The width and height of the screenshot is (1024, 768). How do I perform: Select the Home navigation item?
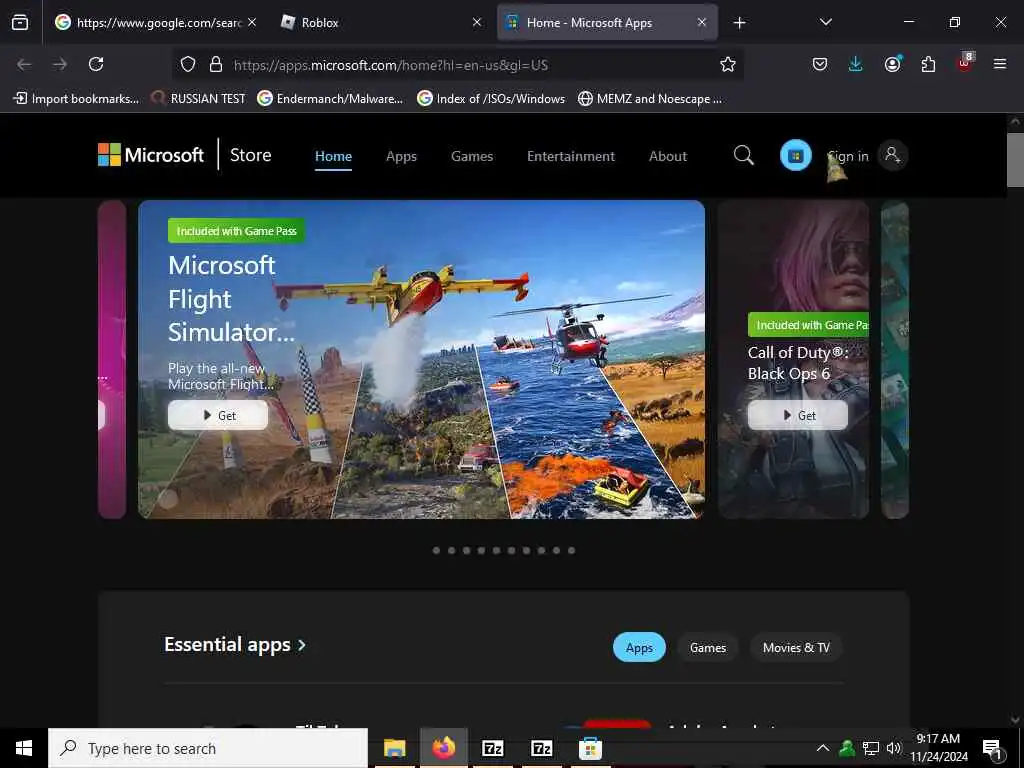(x=333, y=156)
